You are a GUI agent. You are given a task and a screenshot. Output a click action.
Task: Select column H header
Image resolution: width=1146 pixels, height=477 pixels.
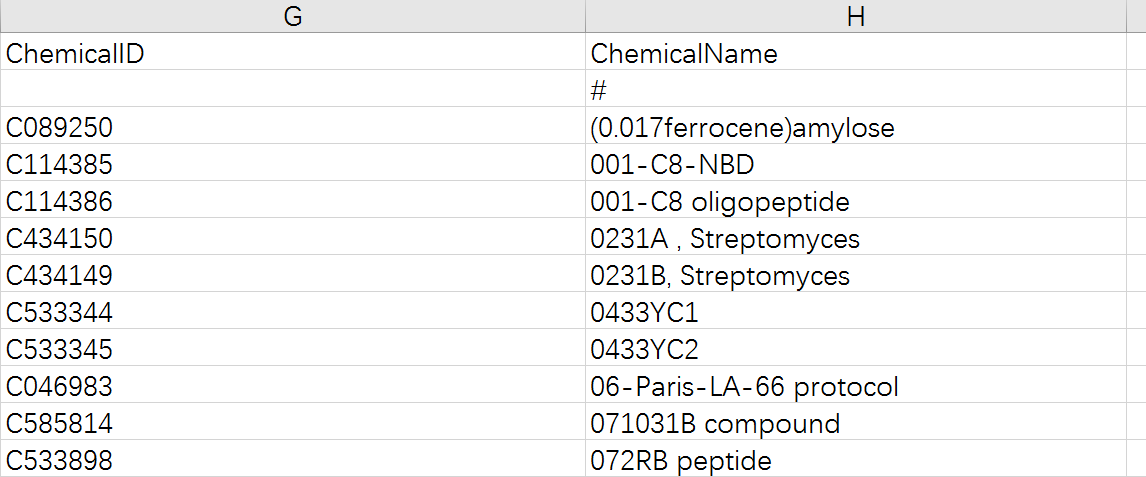(x=855, y=16)
